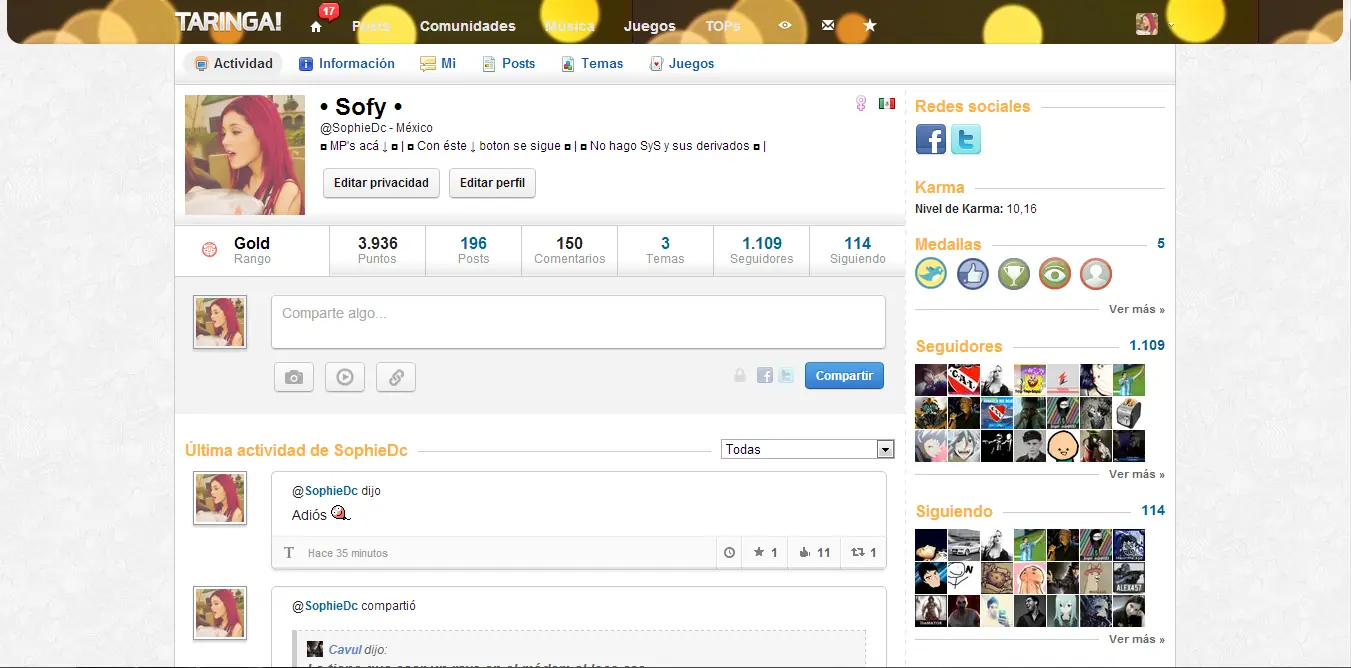The width and height of the screenshot is (1351, 668).
Task: Click the Gold rank badge icon
Action: 209,250
